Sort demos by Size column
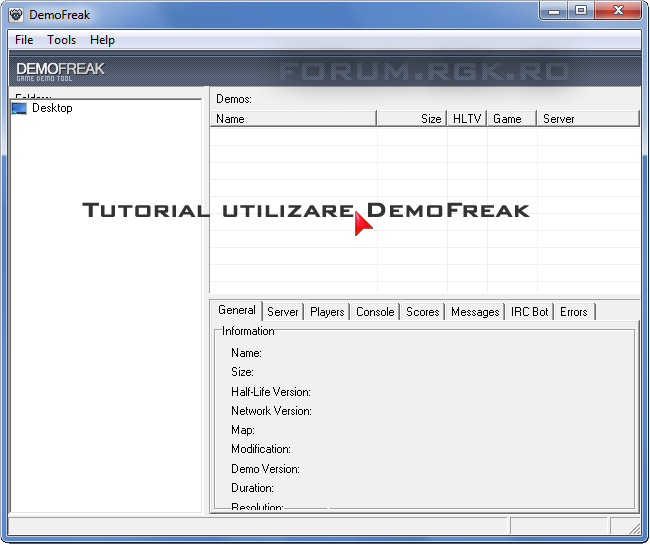The height and width of the screenshot is (545, 650). pos(412,119)
